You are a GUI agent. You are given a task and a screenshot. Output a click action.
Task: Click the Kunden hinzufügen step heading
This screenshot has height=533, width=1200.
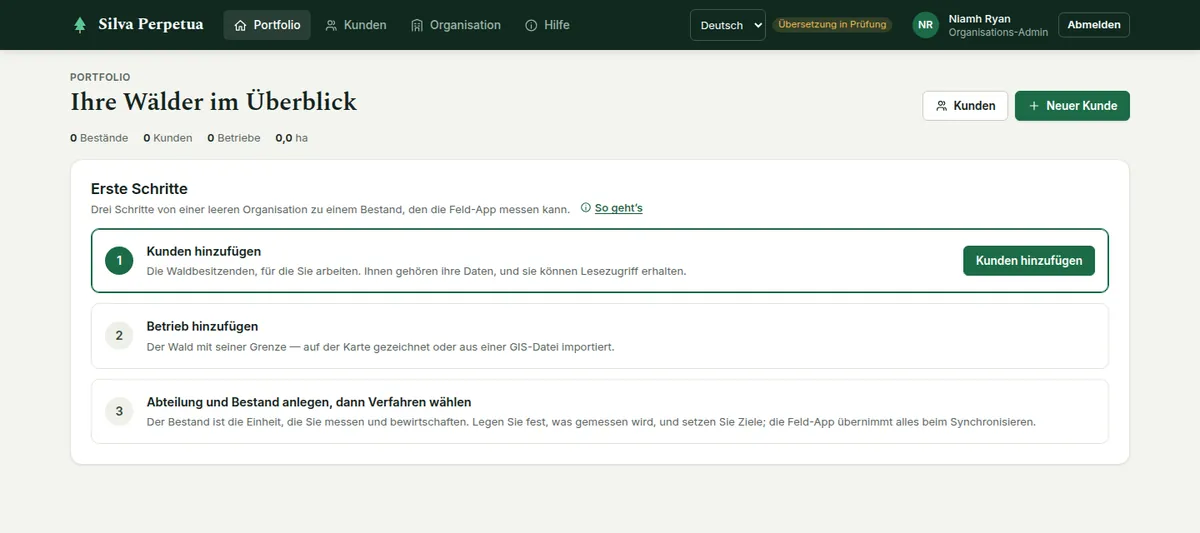(204, 251)
